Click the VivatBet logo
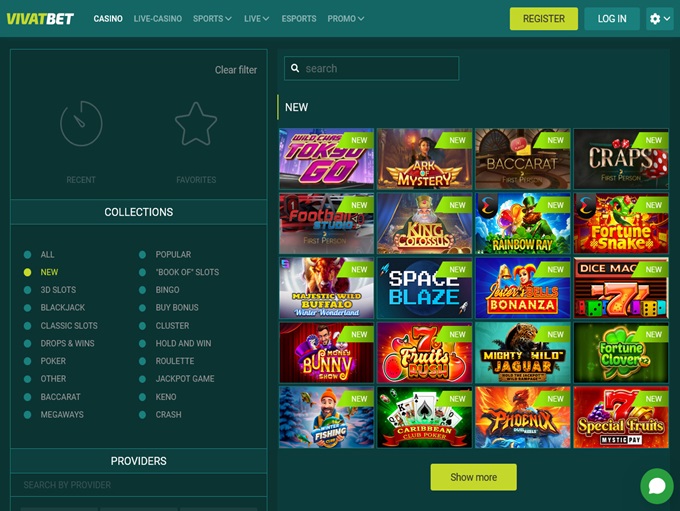The image size is (680, 511). pyautogui.click(x=40, y=19)
